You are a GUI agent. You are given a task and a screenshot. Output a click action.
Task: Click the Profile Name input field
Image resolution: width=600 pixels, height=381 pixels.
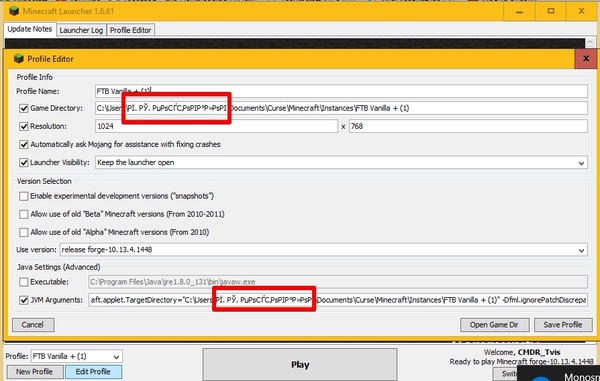[x=341, y=91]
